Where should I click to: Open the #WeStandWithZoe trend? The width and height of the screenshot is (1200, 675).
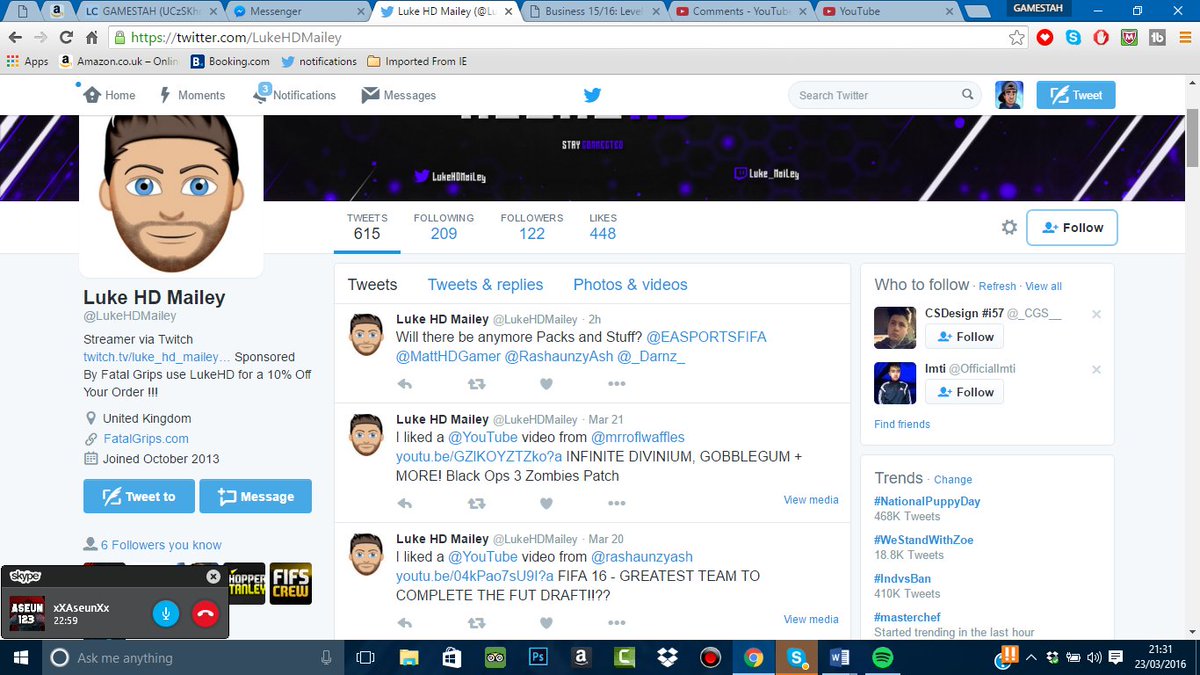(924, 539)
